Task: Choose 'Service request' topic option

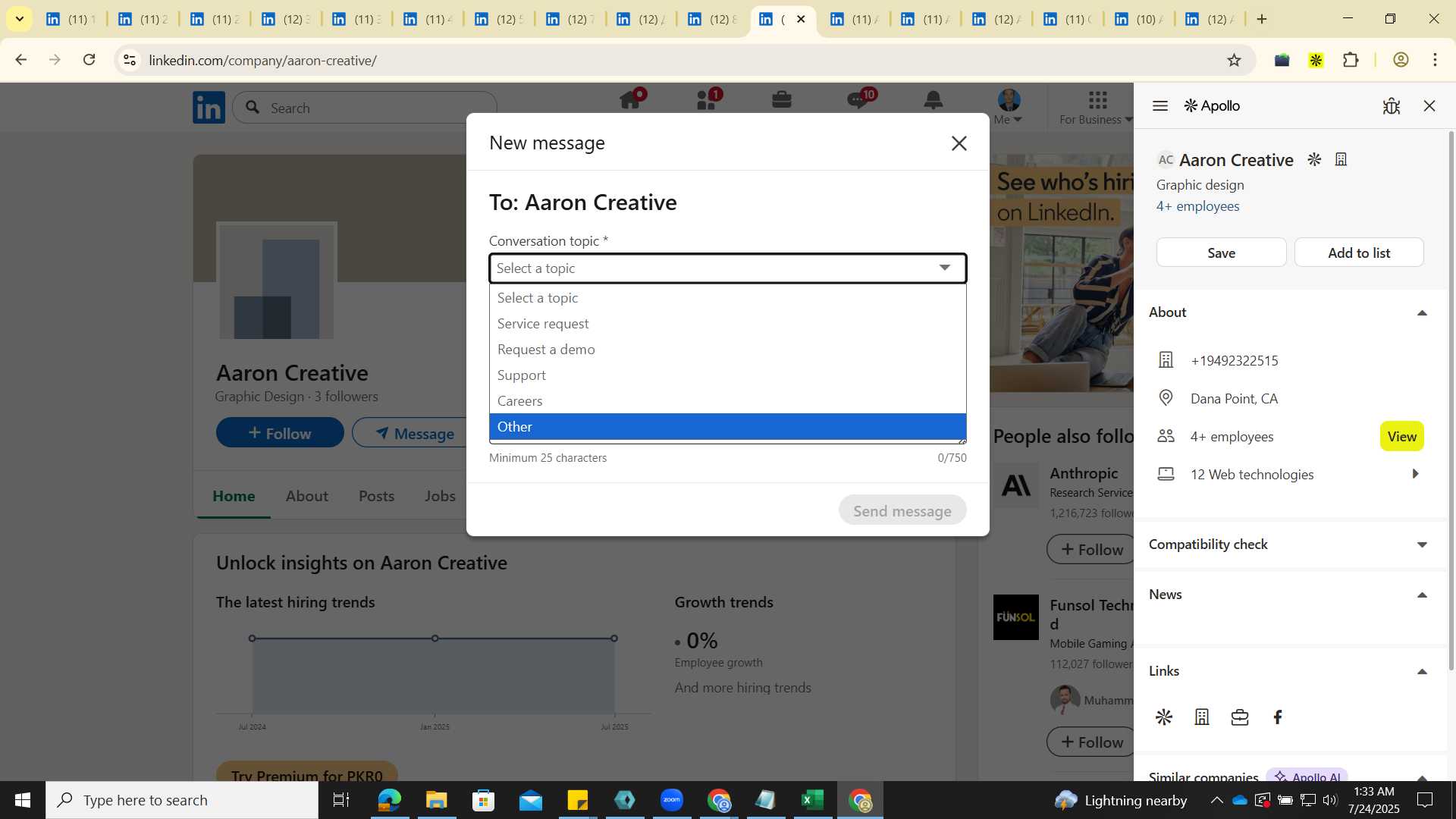Action: (727, 324)
